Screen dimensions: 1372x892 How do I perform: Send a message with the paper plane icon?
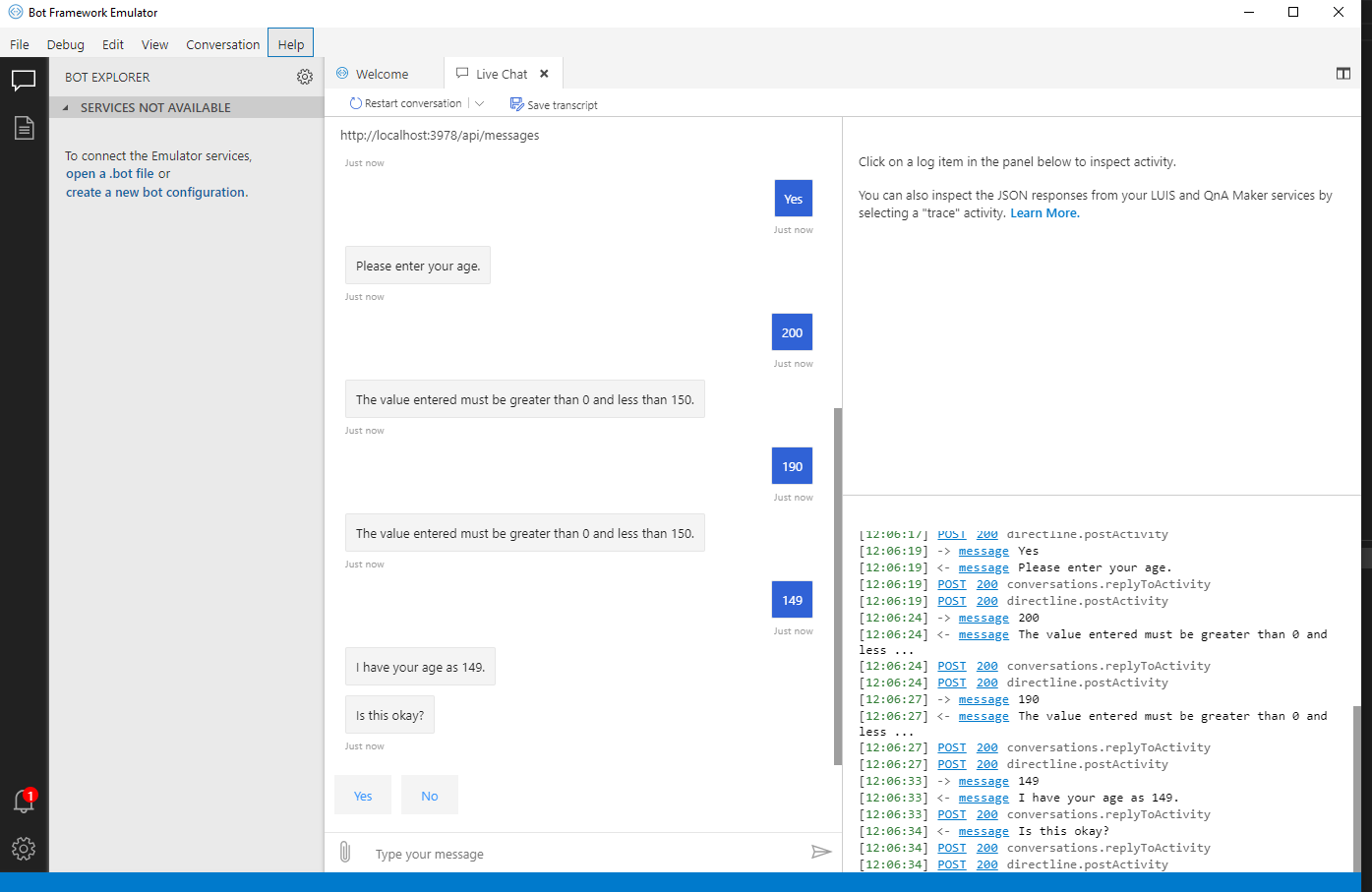tap(822, 852)
